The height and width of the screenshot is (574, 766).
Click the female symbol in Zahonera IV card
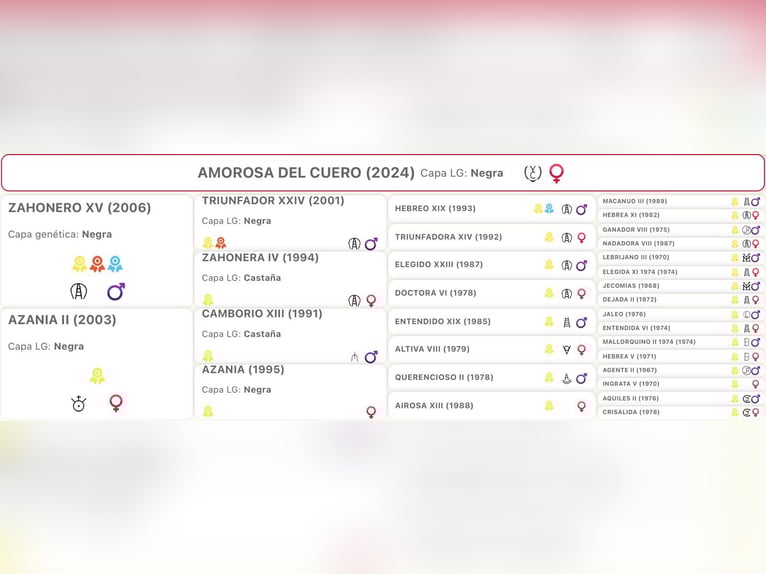[x=371, y=300]
